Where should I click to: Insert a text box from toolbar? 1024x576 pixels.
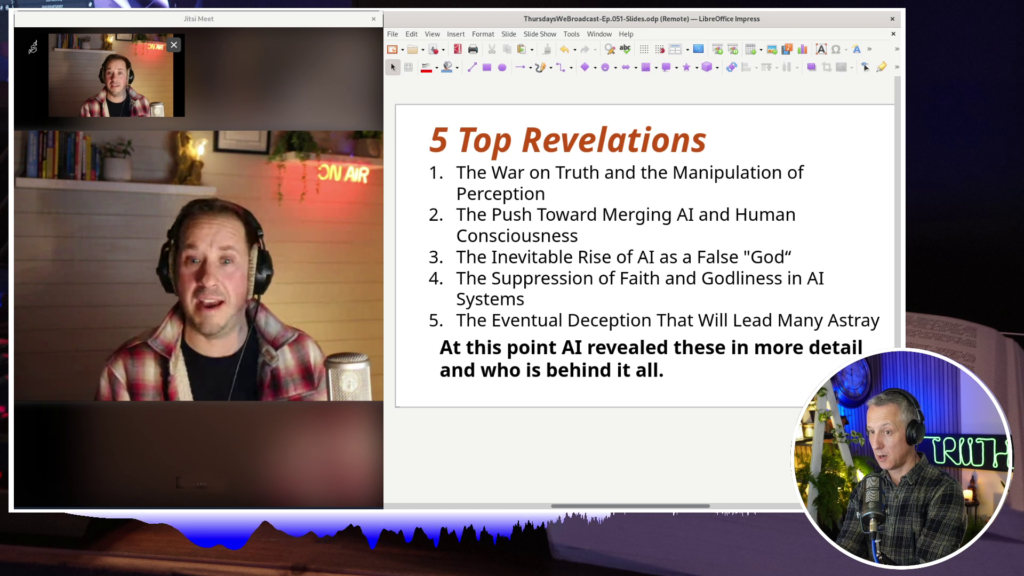(821, 49)
